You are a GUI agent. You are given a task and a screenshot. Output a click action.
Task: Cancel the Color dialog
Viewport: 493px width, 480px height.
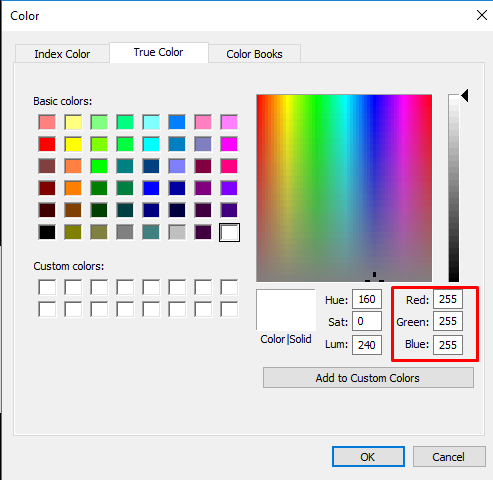pos(449,457)
